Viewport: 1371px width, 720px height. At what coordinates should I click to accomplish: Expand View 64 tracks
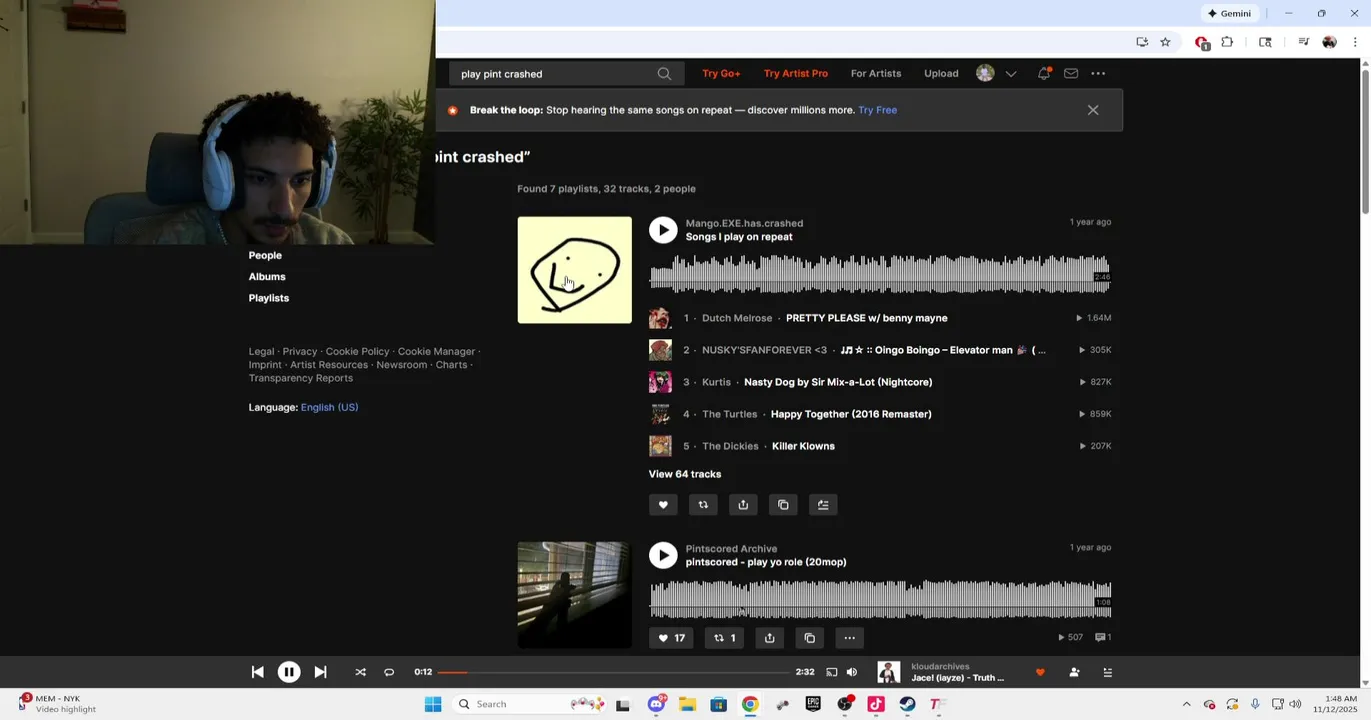click(x=685, y=474)
